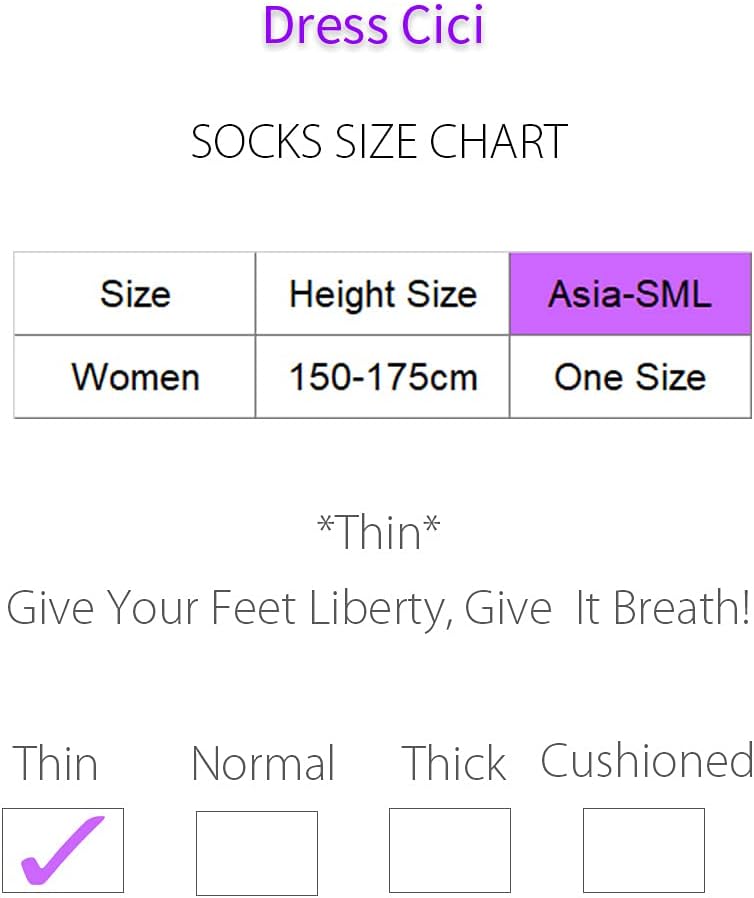Click the Thick label text

(454, 763)
